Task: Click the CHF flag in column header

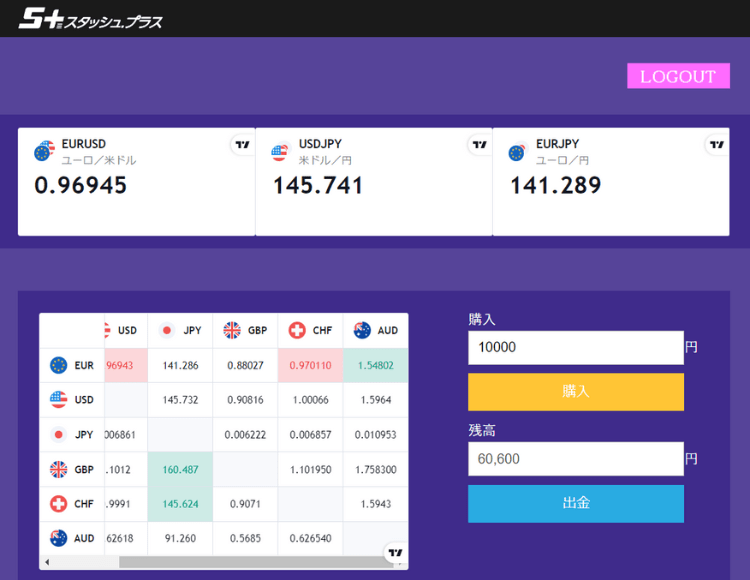Action: click(297, 330)
